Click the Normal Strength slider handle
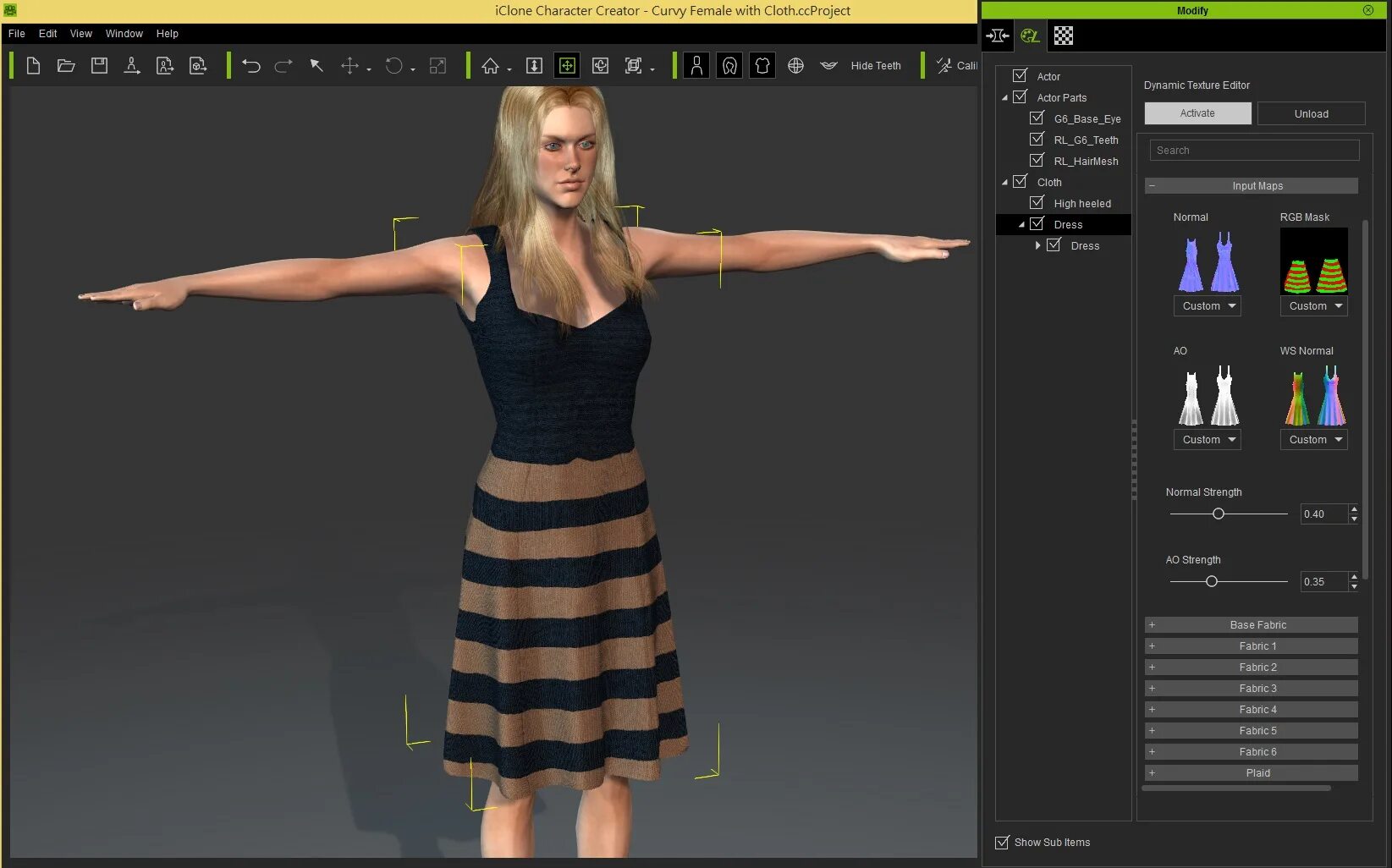Screen dimensions: 1392x868 pyautogui.click(x=1219, y=514)
